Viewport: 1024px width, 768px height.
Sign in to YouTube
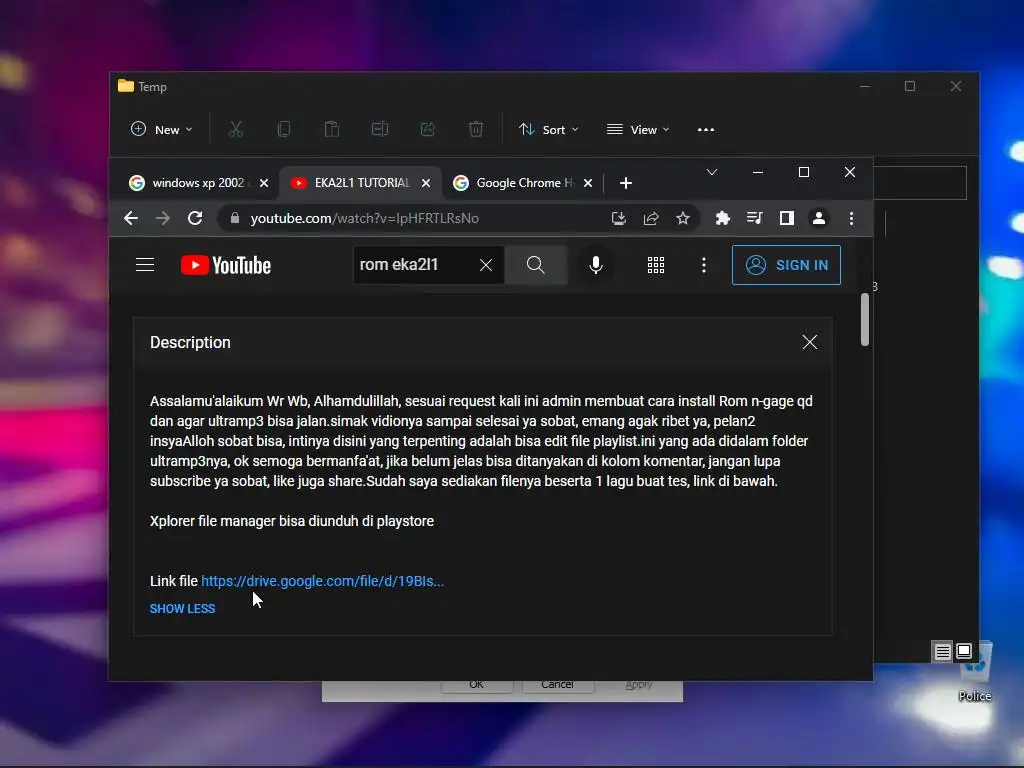pos(786,265)
